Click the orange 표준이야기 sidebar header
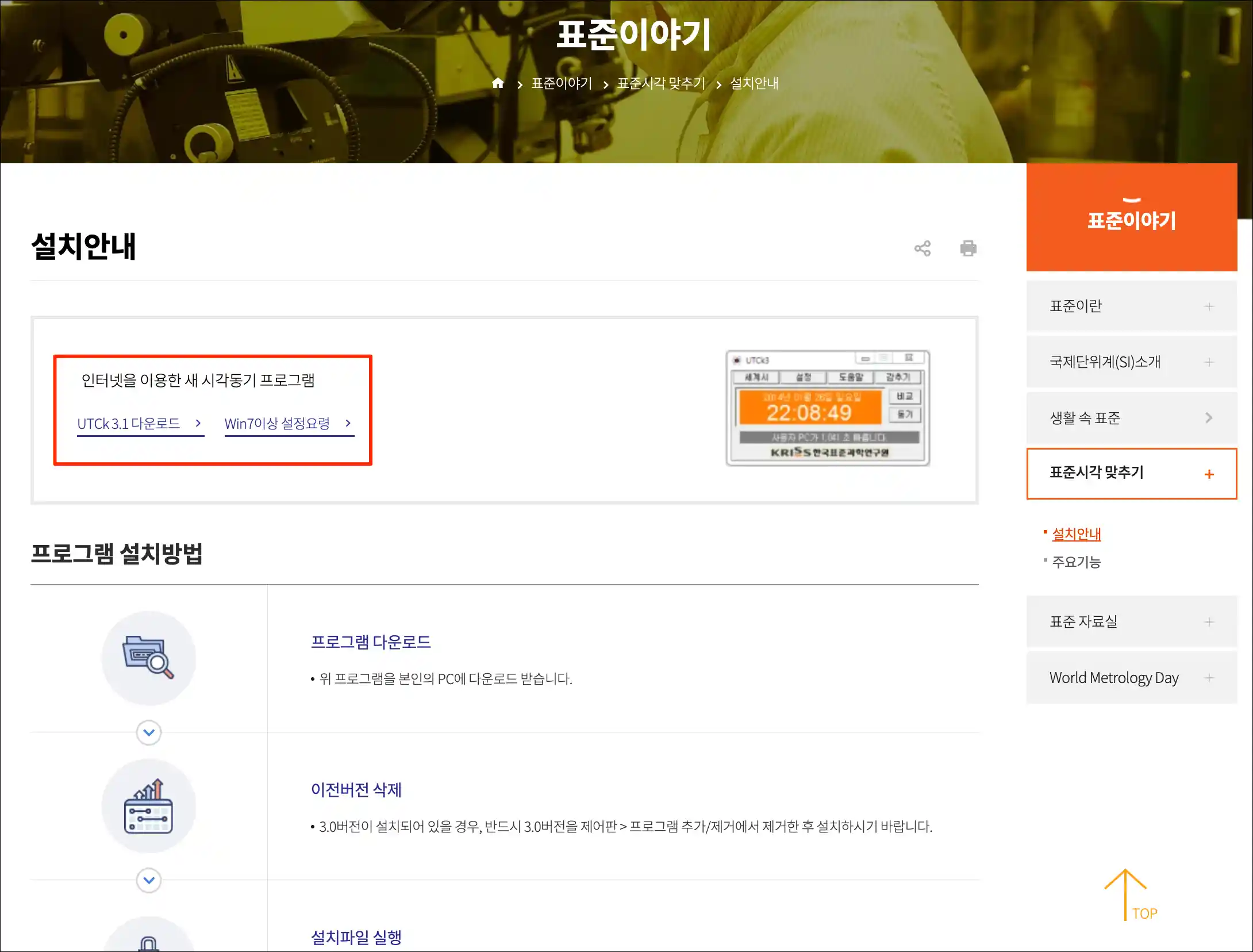 point(1132,217)
